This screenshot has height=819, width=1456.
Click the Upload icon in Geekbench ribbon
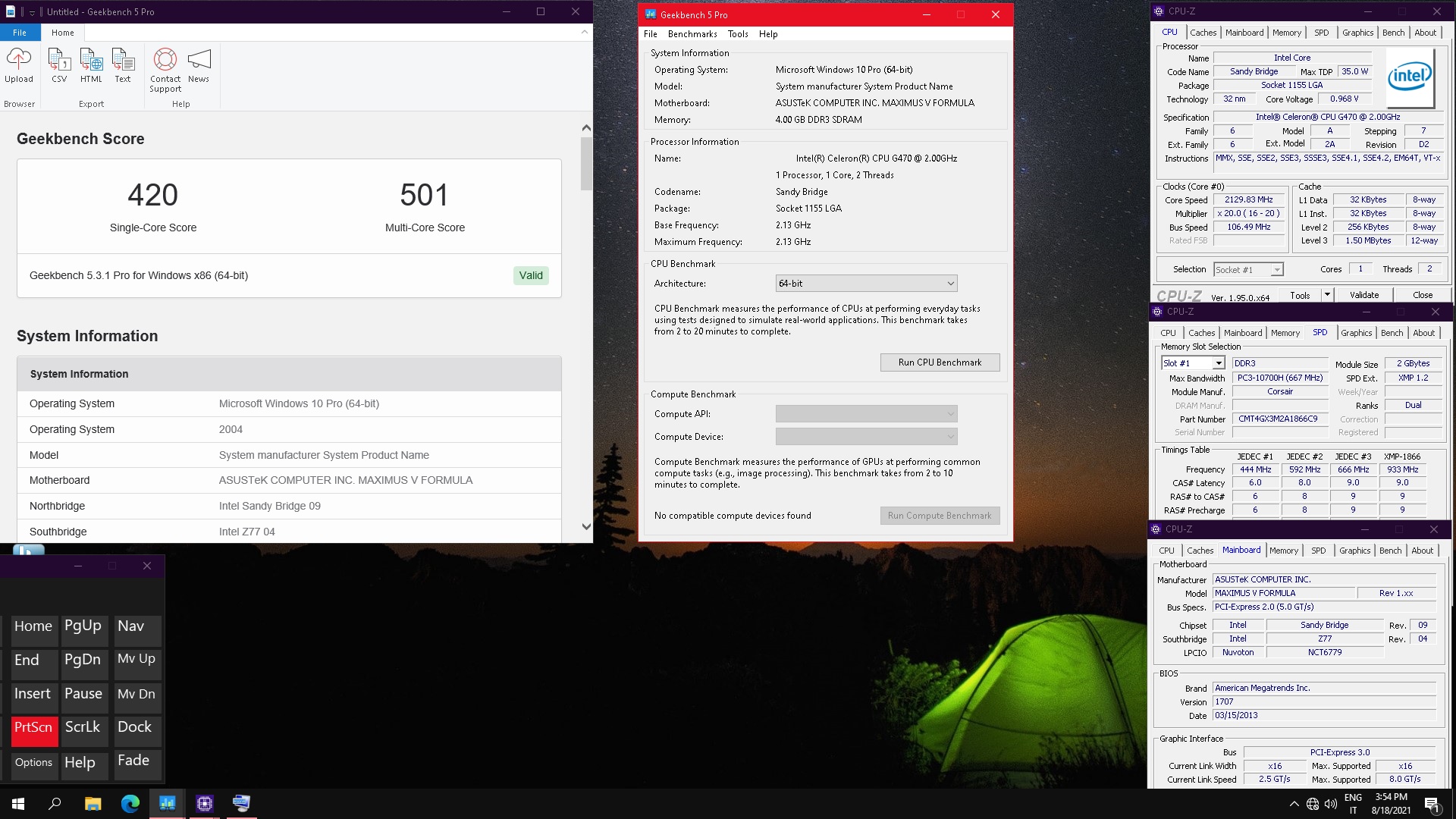pyautogui.click(x=19, y=65)
